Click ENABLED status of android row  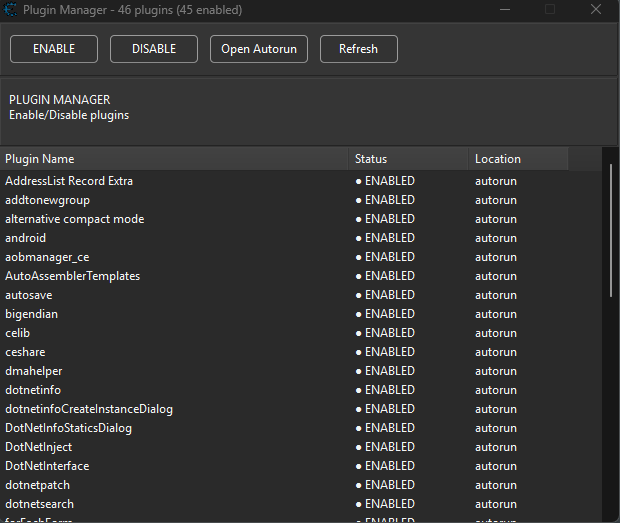coord(385,238)
